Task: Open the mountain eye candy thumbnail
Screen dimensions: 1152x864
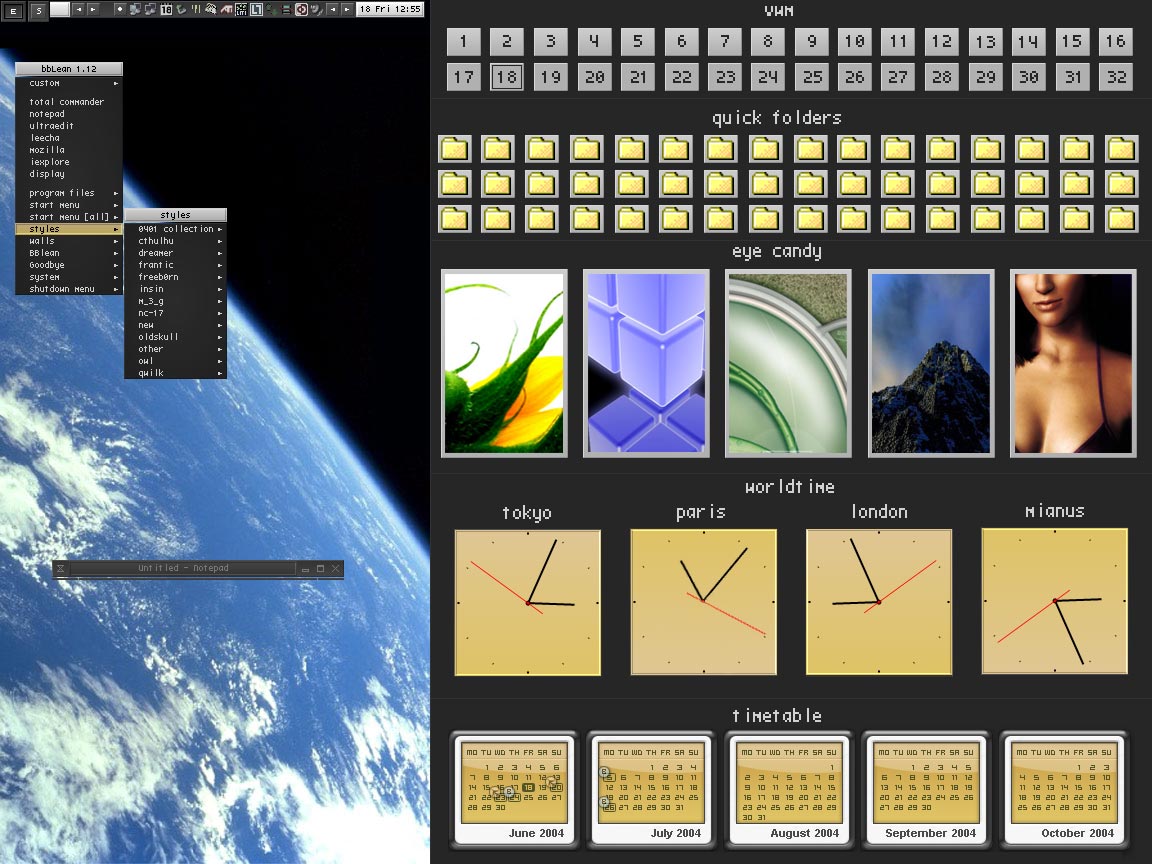Action: tap(931, 363)
